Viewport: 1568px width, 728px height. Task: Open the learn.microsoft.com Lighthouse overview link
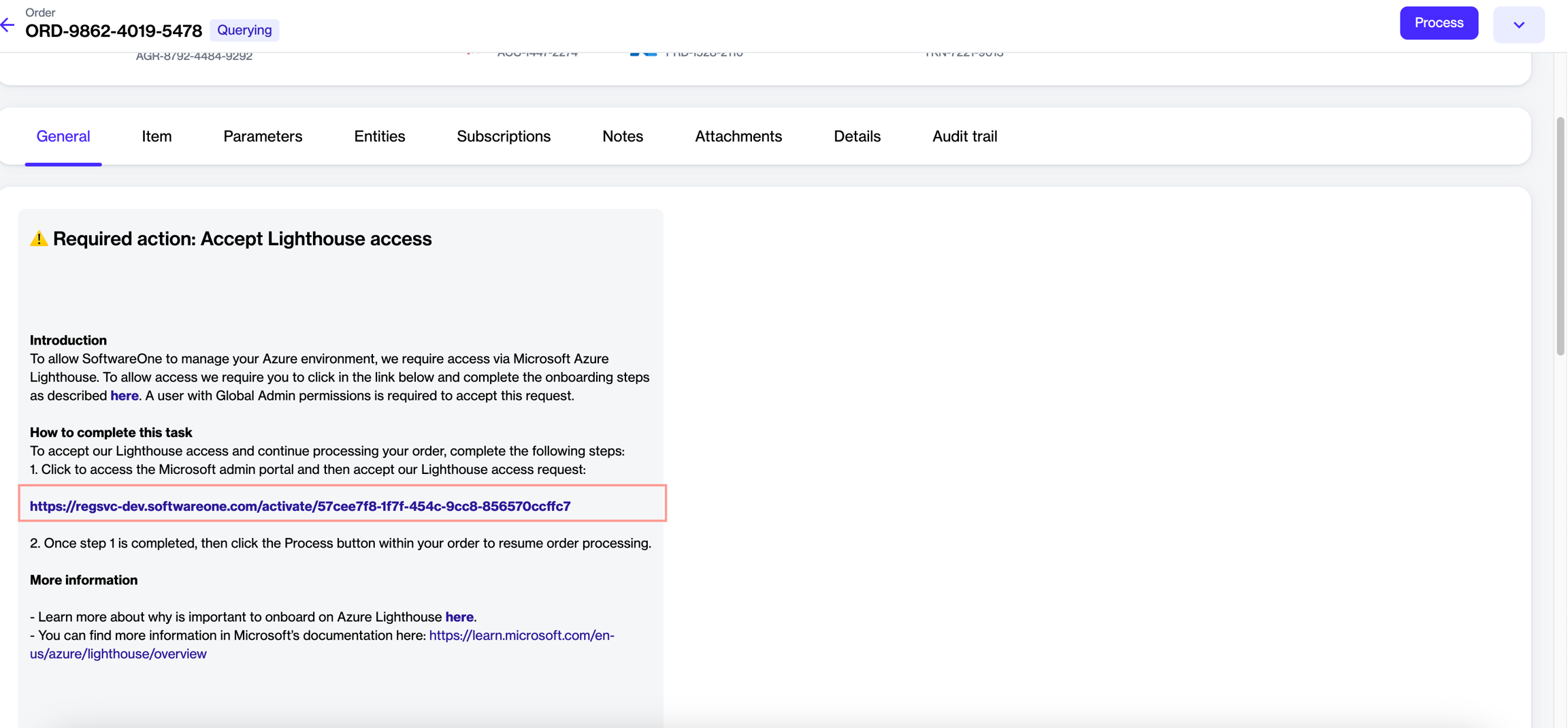point(521,635)
